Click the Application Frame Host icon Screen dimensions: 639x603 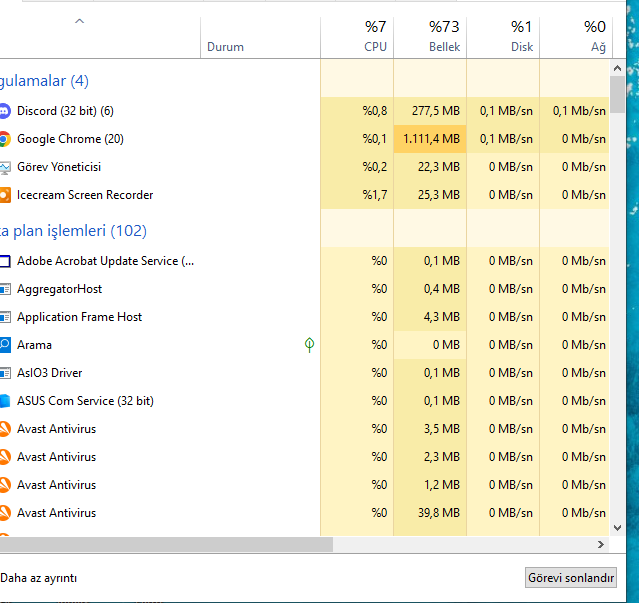[x=5, y=317]
